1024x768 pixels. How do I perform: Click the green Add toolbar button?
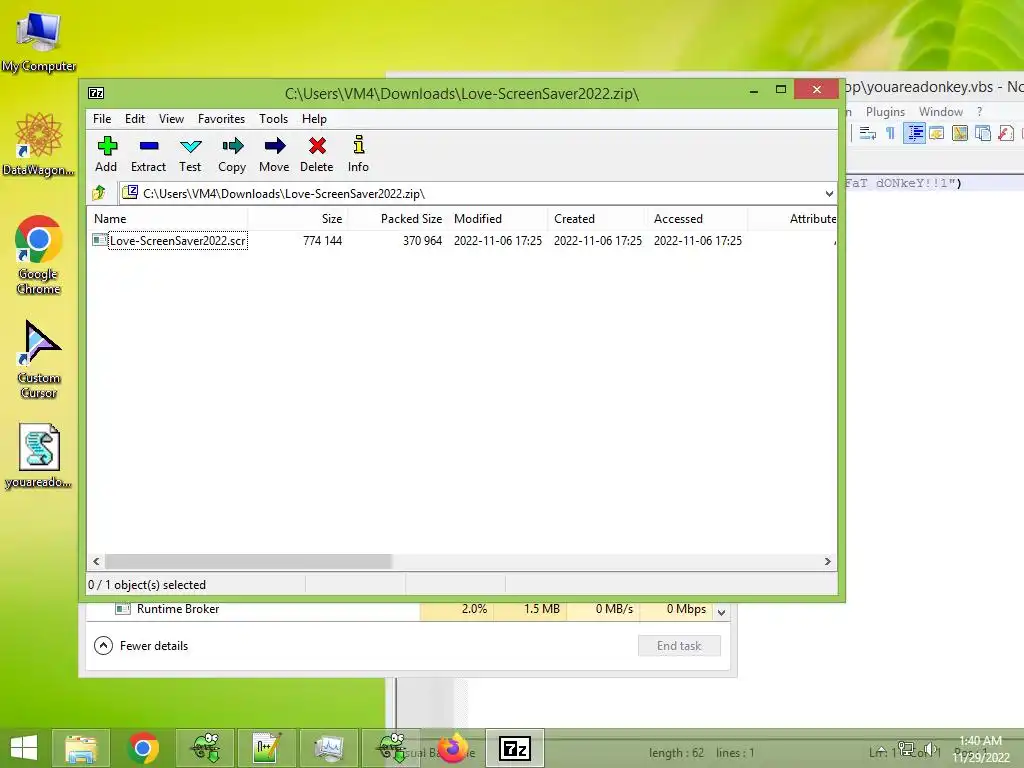[x=106, y=154]
